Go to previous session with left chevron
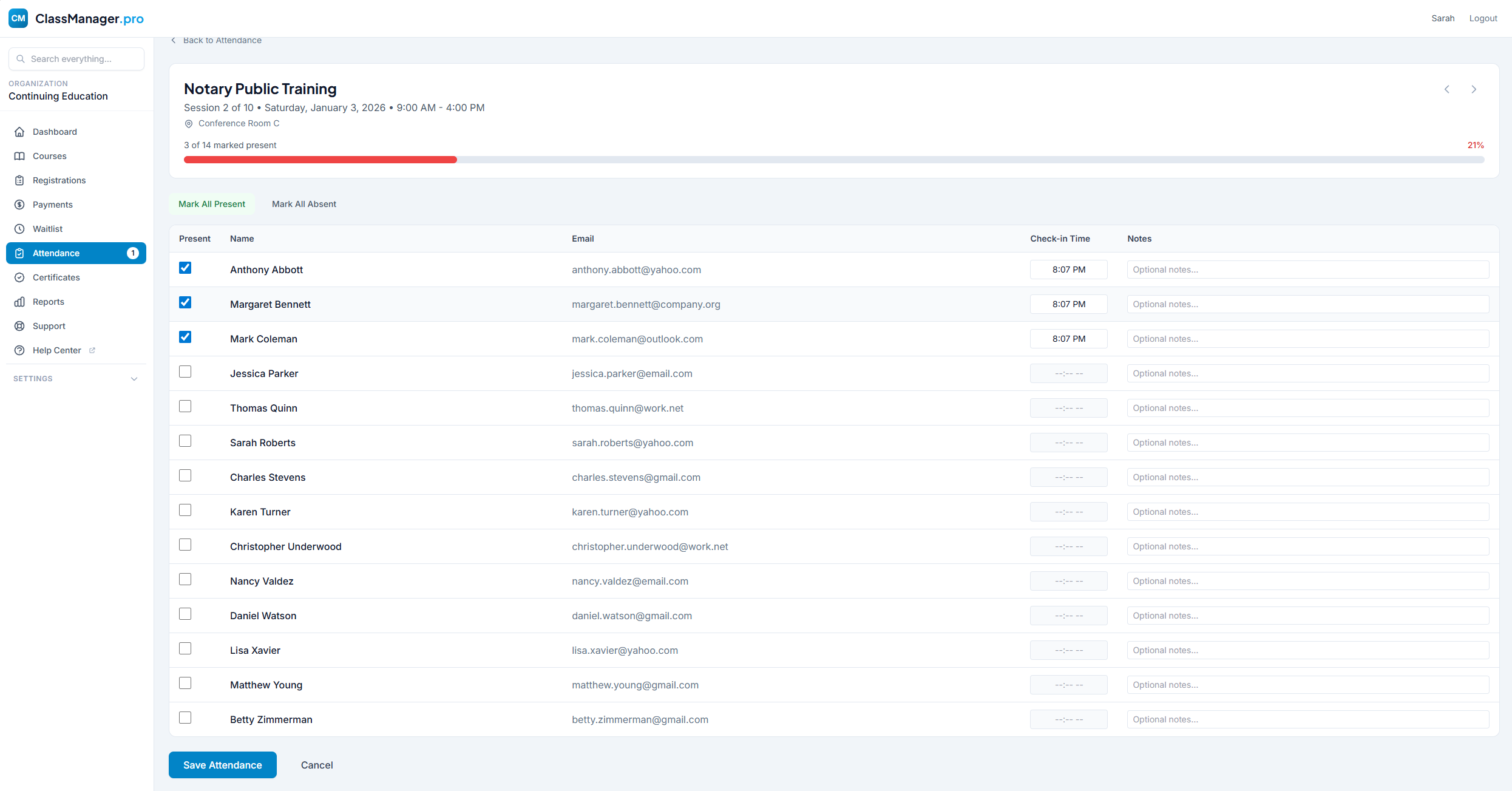Image resolution: width=1512 pixels, height=791 pixels. pos(1447,89)
